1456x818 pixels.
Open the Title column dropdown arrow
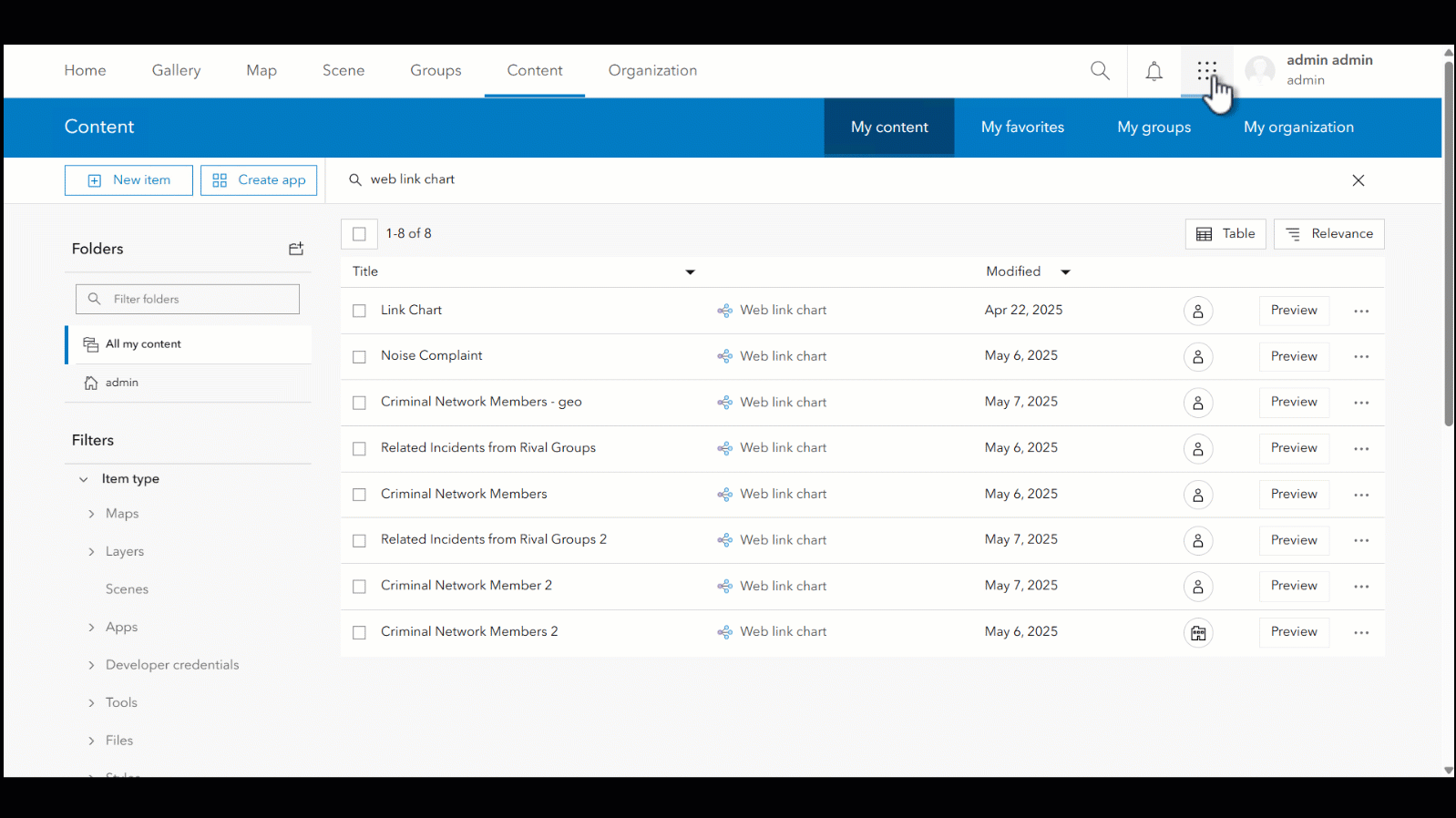[x=690, y=272]
